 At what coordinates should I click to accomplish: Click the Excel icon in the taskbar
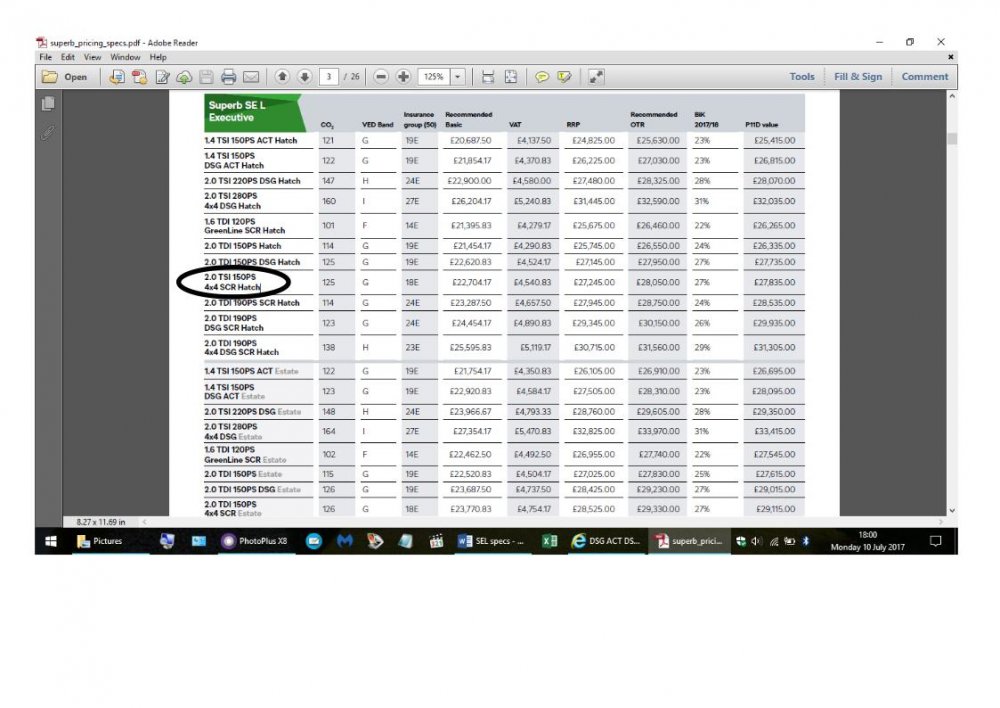[x=549, y=542]
